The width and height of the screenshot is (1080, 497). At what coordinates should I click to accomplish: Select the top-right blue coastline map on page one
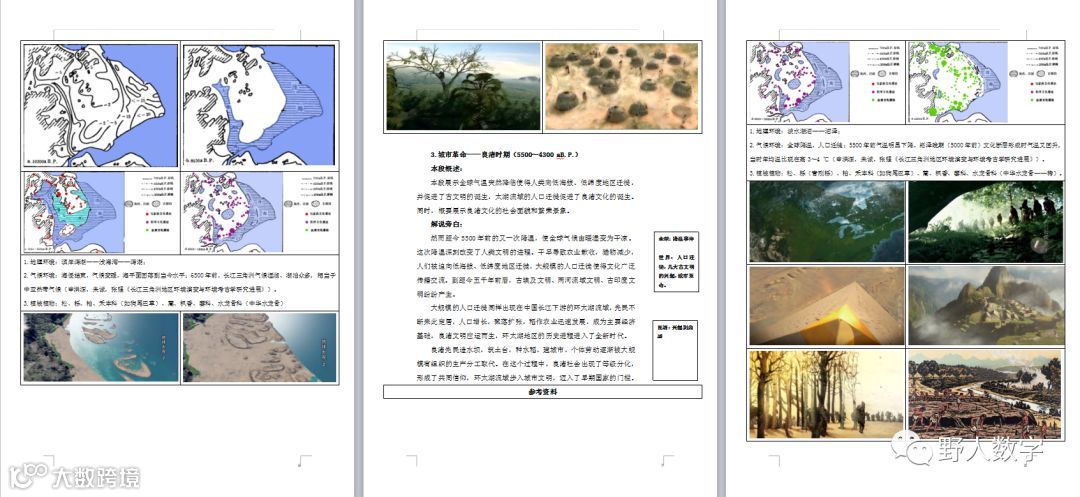pyautogui.click(x=259, y=105)
